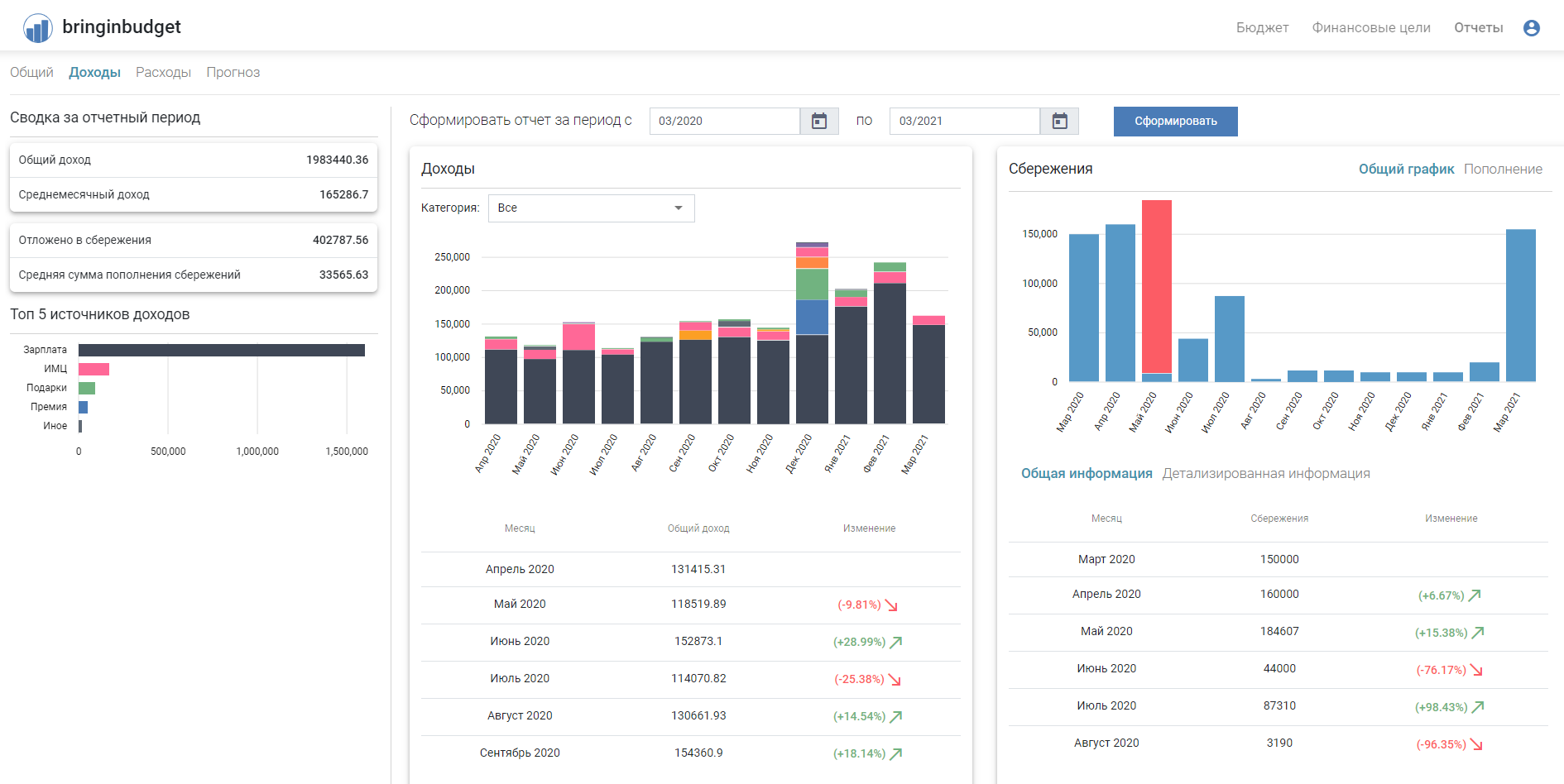
Task: Click the down arrow icon for May 2020 income
Action: click(x=891, y=605)
